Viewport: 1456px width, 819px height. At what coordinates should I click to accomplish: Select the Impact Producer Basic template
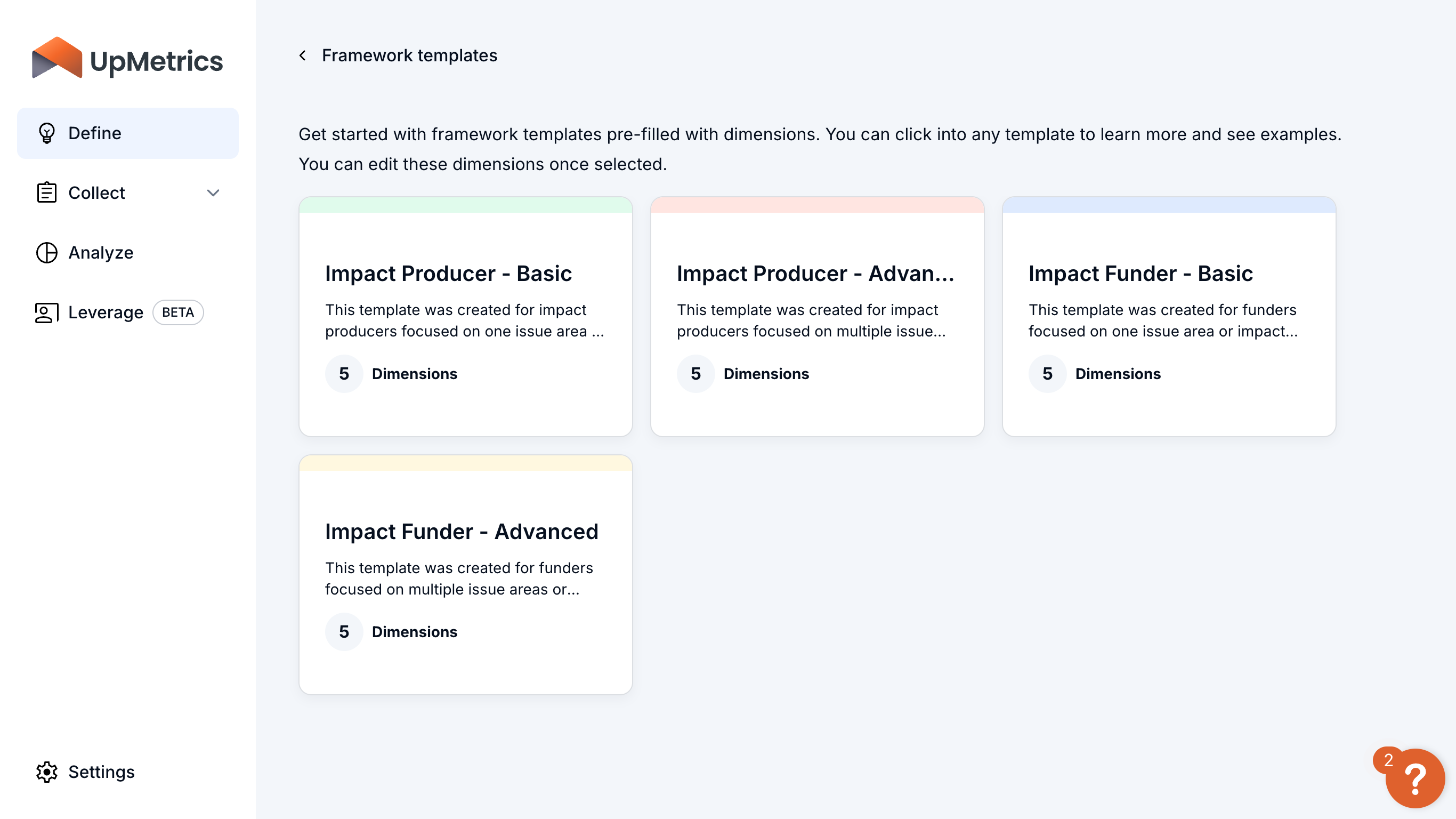pos(465,316)
